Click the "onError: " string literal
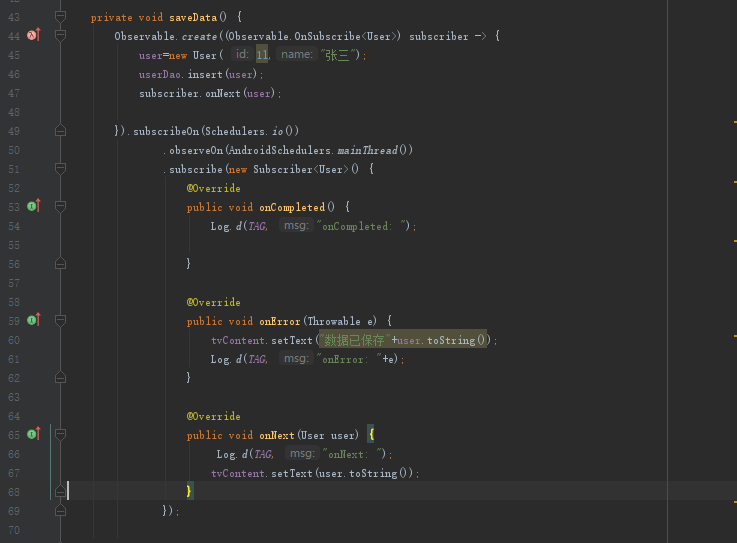 tap(349, 359)
